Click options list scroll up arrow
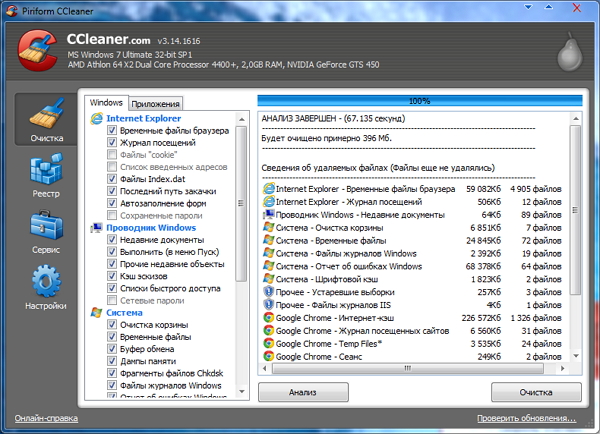Image resolution: width=600 pixels, height=434 pixels. tap(241, 119)
